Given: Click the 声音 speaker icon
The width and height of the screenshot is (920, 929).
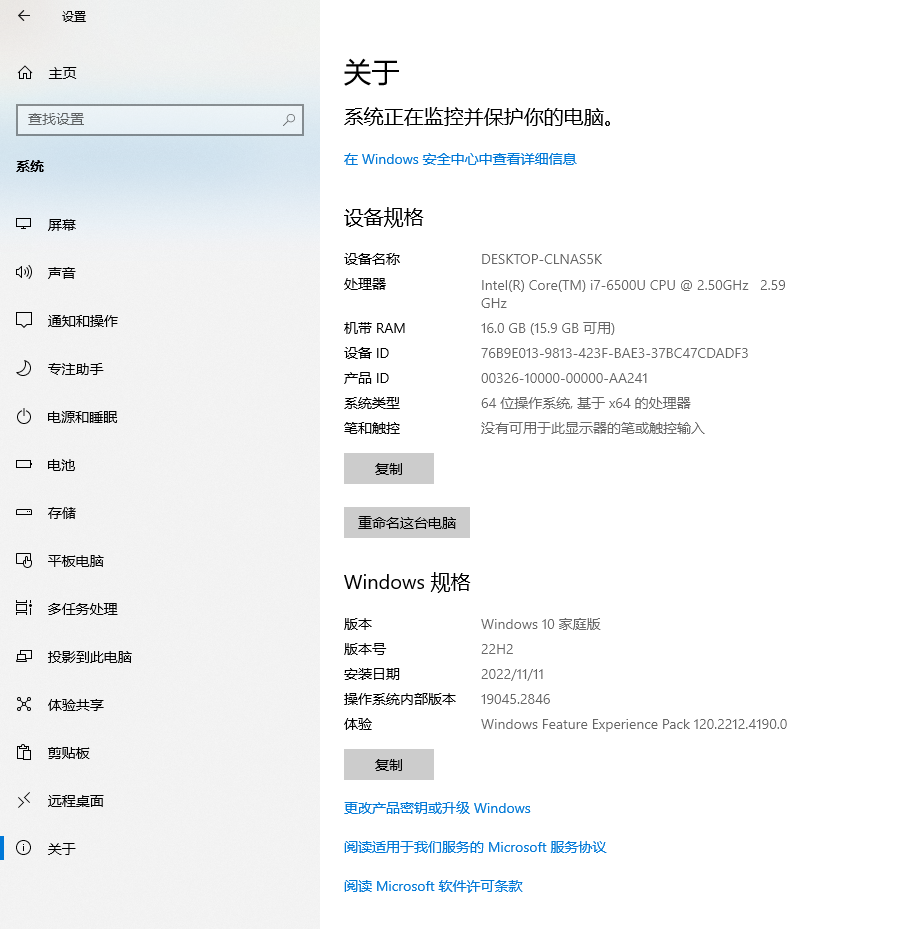Looking at the screenshot, I should (x=24, y=273).
